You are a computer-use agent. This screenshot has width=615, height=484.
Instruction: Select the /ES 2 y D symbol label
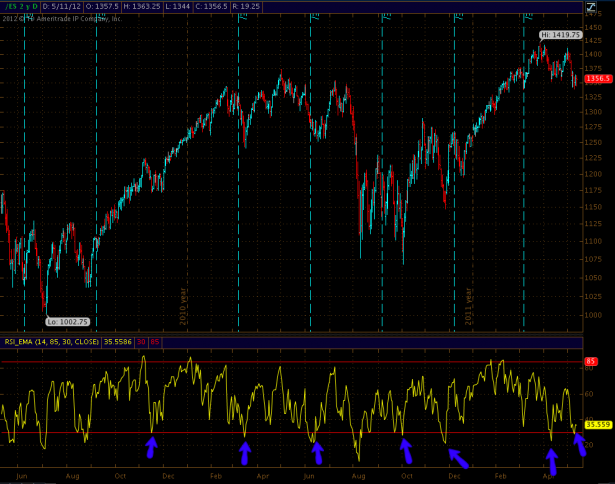[21, 7]
